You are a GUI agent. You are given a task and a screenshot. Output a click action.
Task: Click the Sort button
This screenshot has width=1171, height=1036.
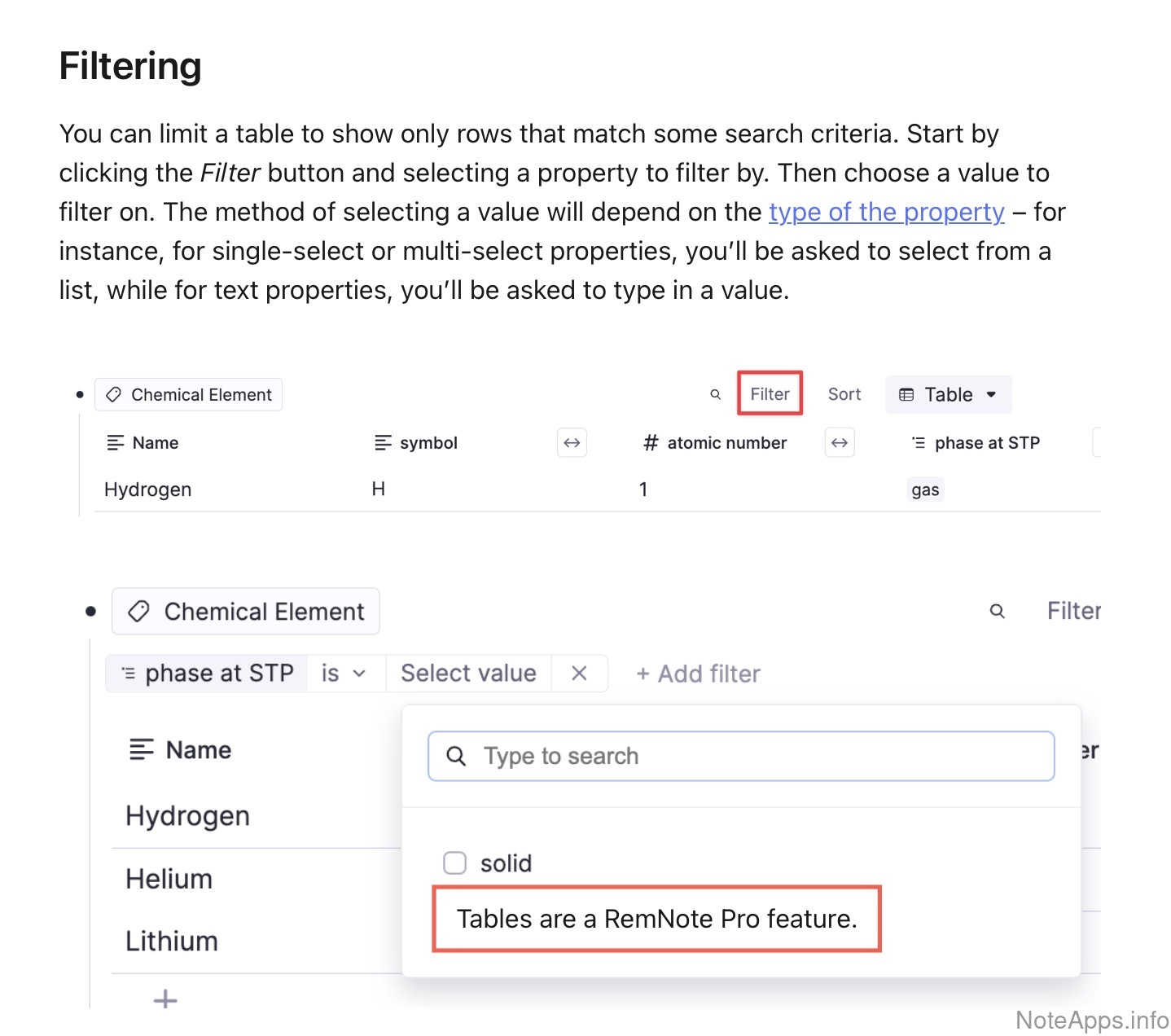(844, 394)
